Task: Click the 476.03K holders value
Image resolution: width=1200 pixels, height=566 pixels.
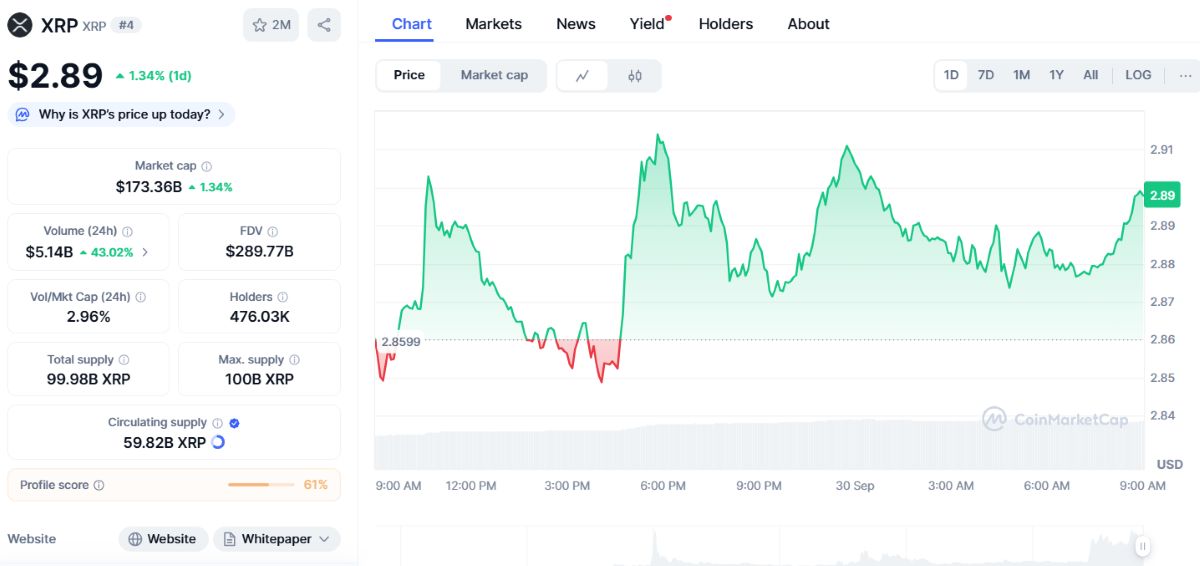Action: tap(260, 317)
